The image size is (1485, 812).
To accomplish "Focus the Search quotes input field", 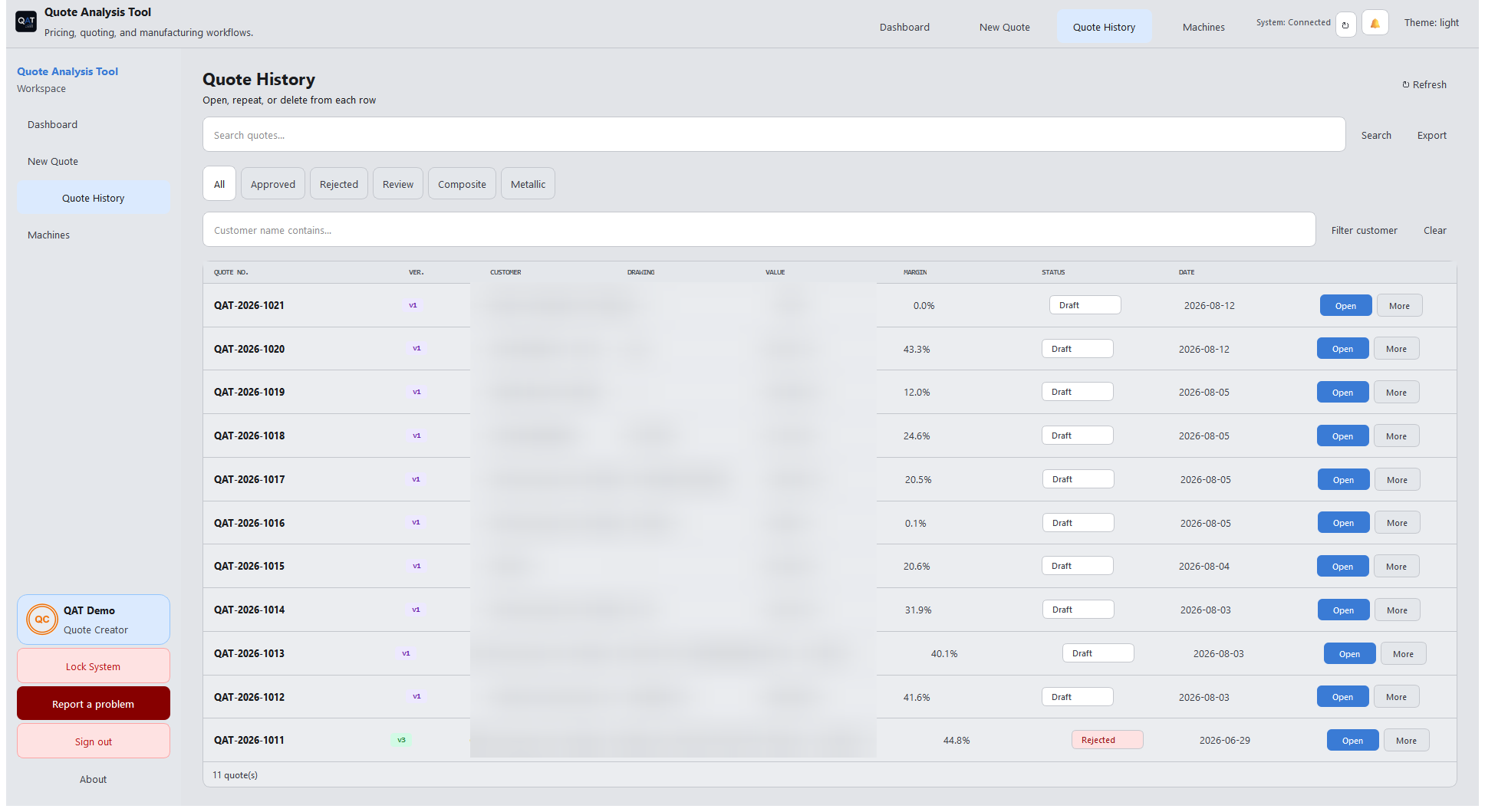I will point(773,135).
